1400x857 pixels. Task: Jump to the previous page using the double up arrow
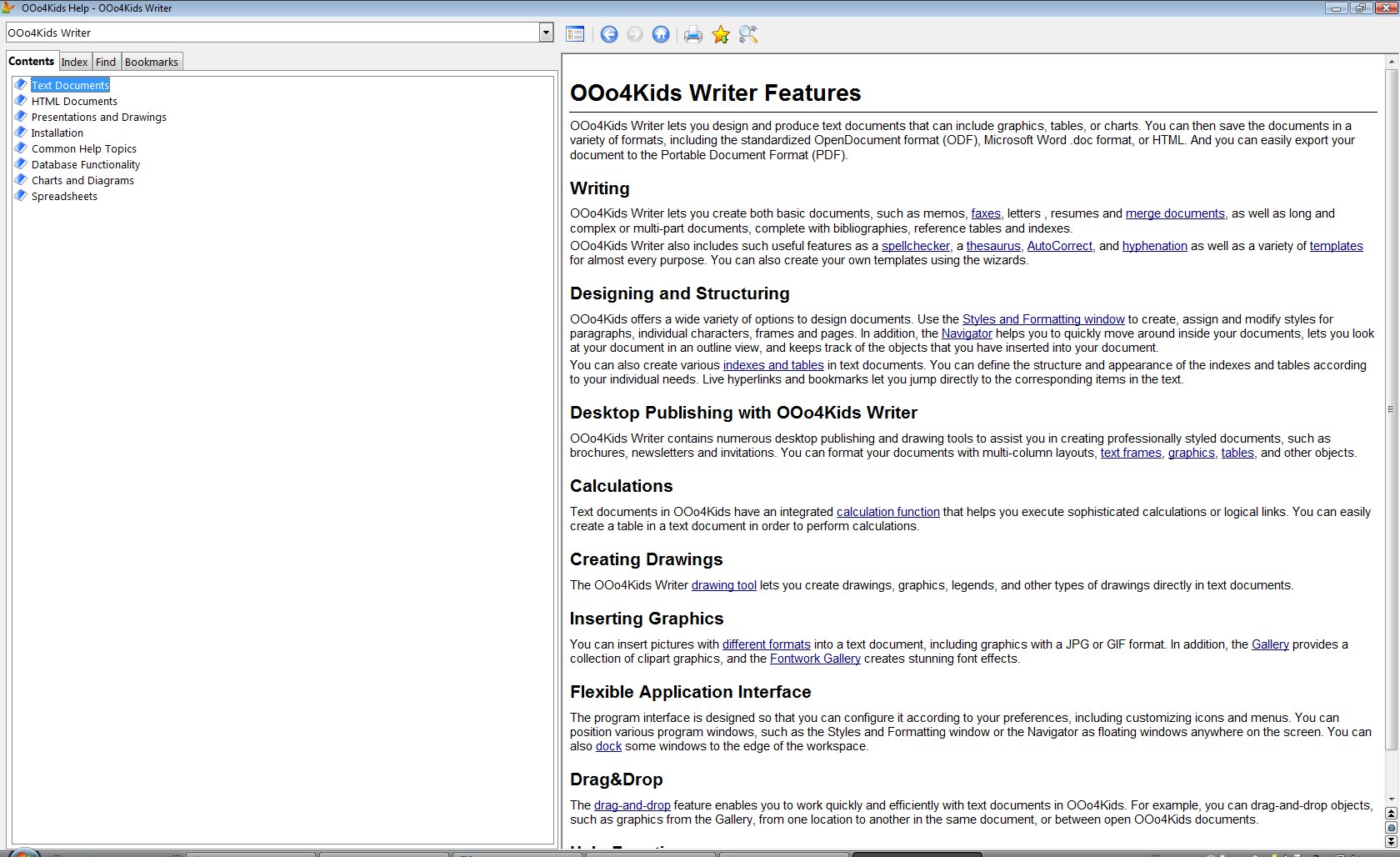1391,814
